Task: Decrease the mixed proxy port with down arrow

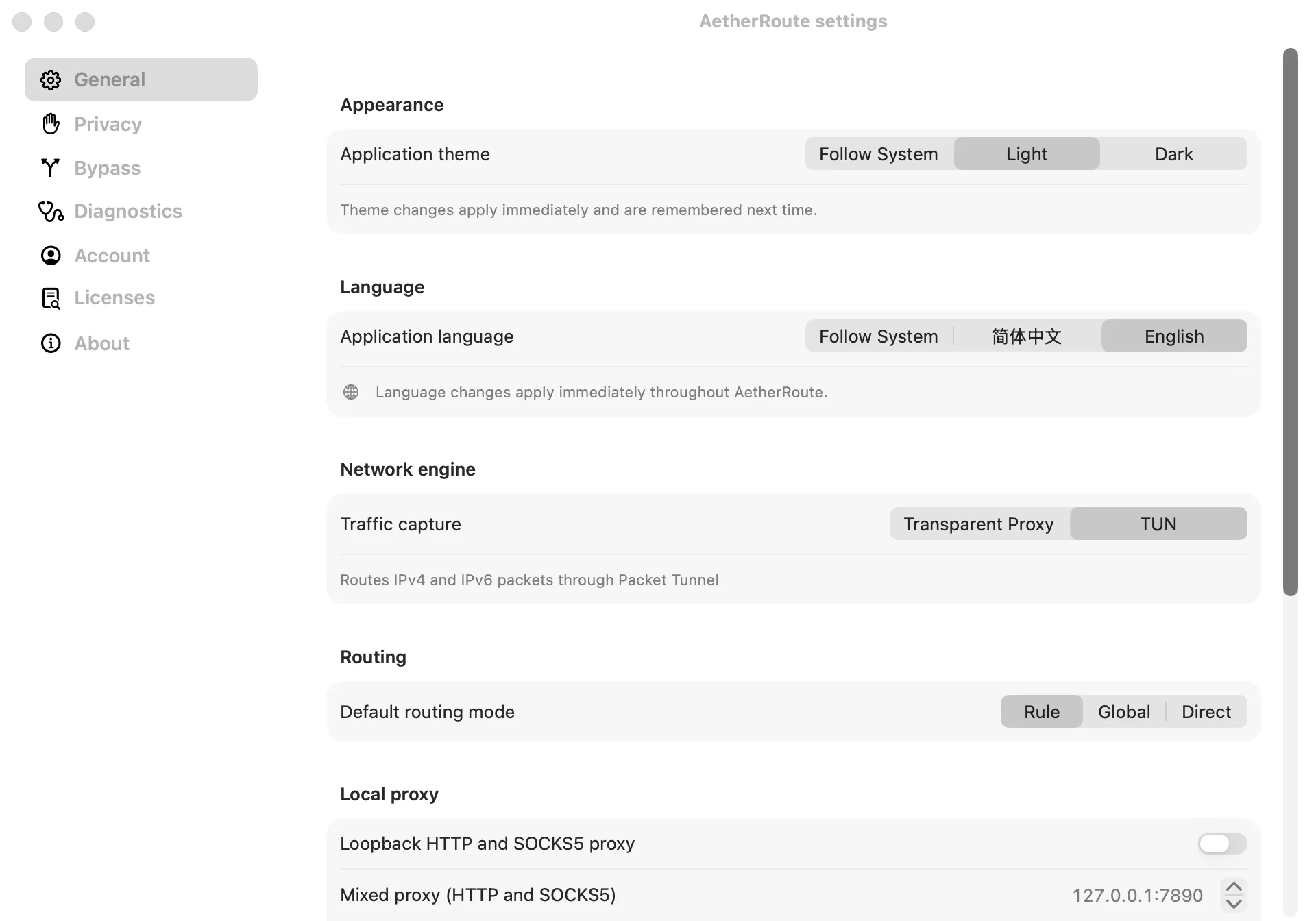Action: [1234, 904]
